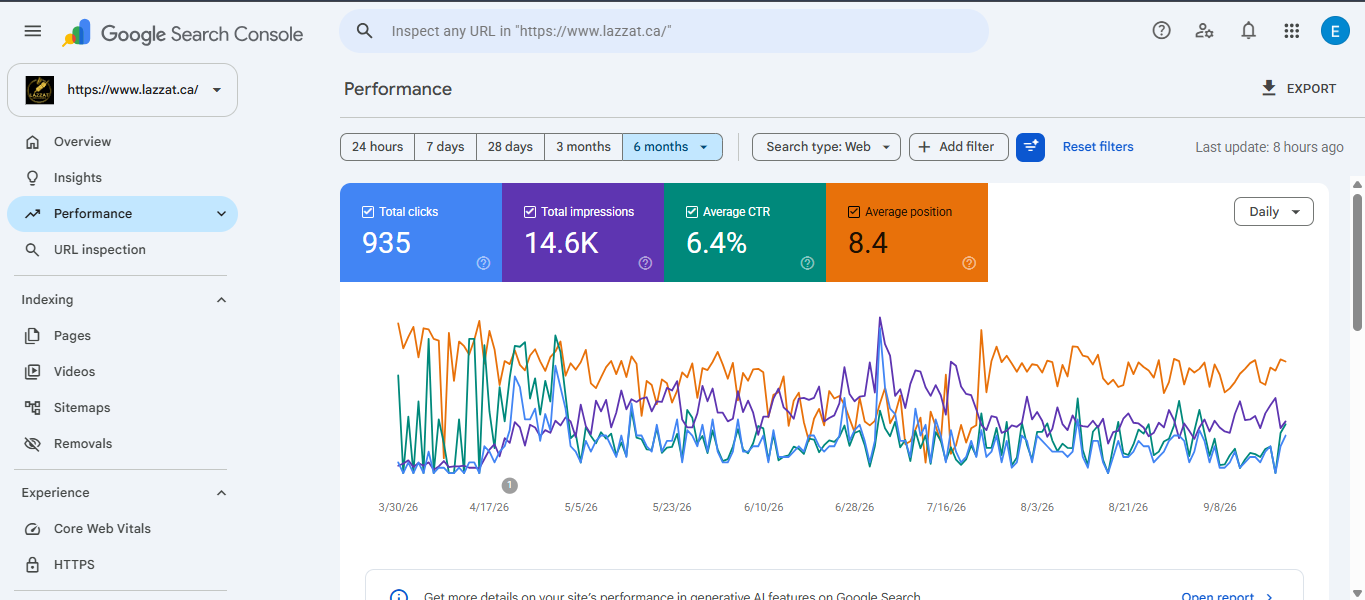1365x600 pixels.
Task: Click the Reset filters link
Action: [1098, 147]
